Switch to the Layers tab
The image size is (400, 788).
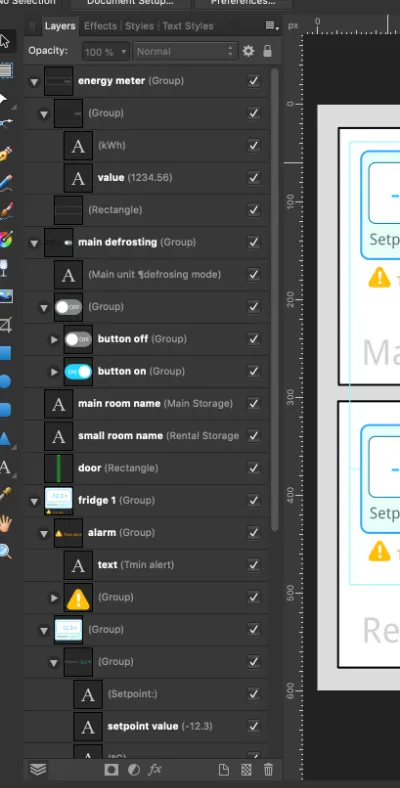pyautogui.click(x=60, y=26)
